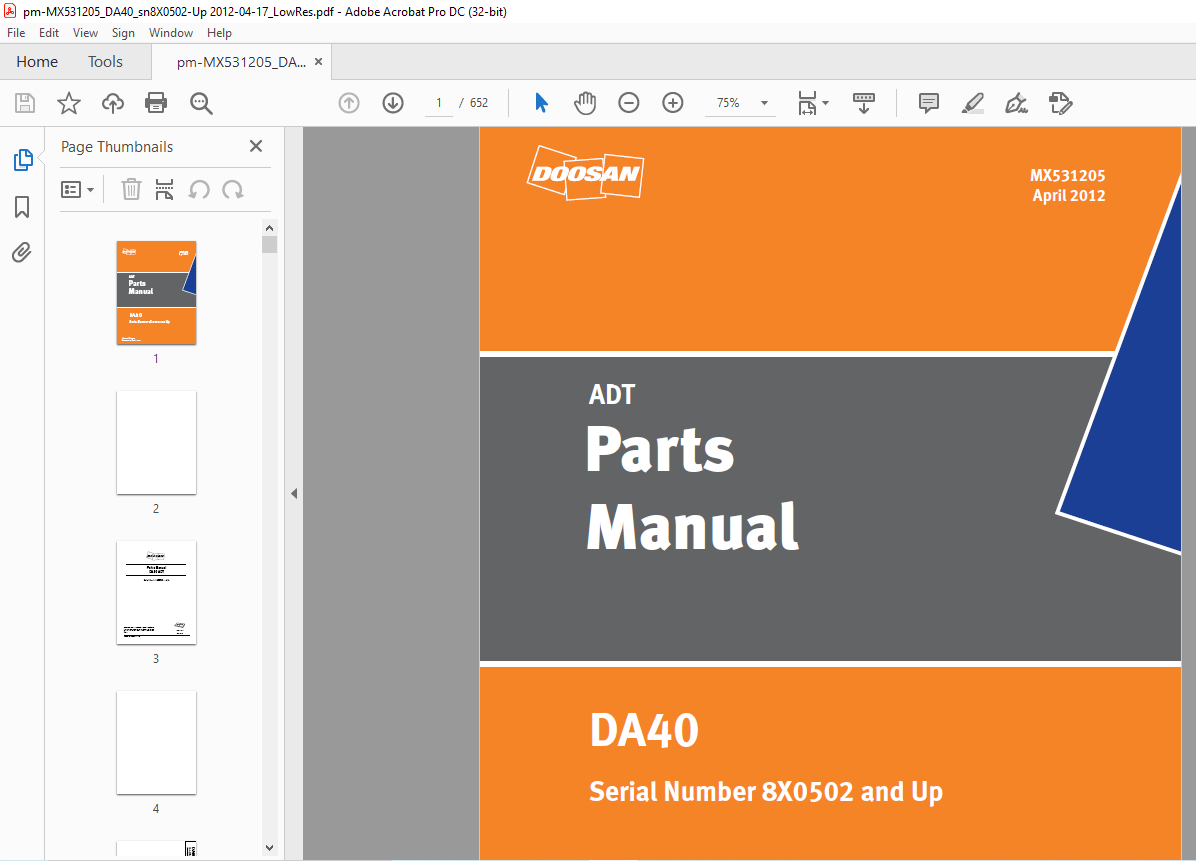Select the Highlight text tool
This screenshot has height=861, width=1196.
[x=973, y=103]
